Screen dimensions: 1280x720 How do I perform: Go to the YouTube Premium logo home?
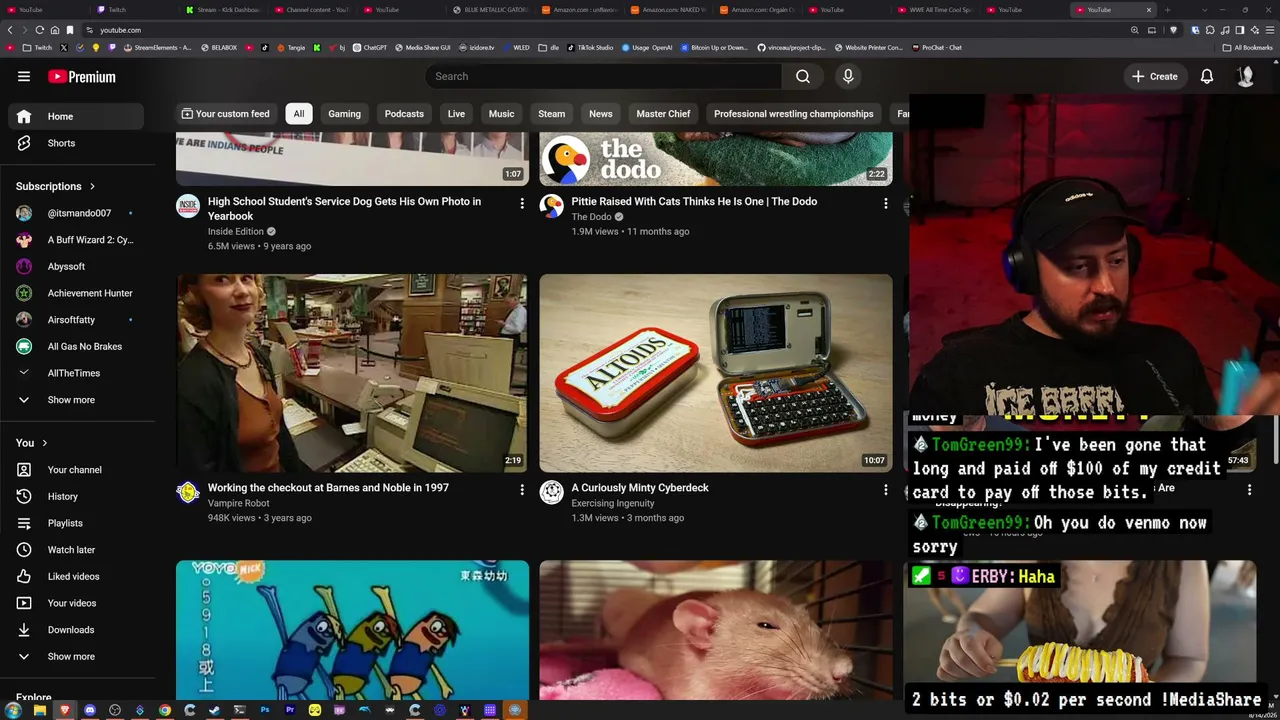[x=82, y=77]
